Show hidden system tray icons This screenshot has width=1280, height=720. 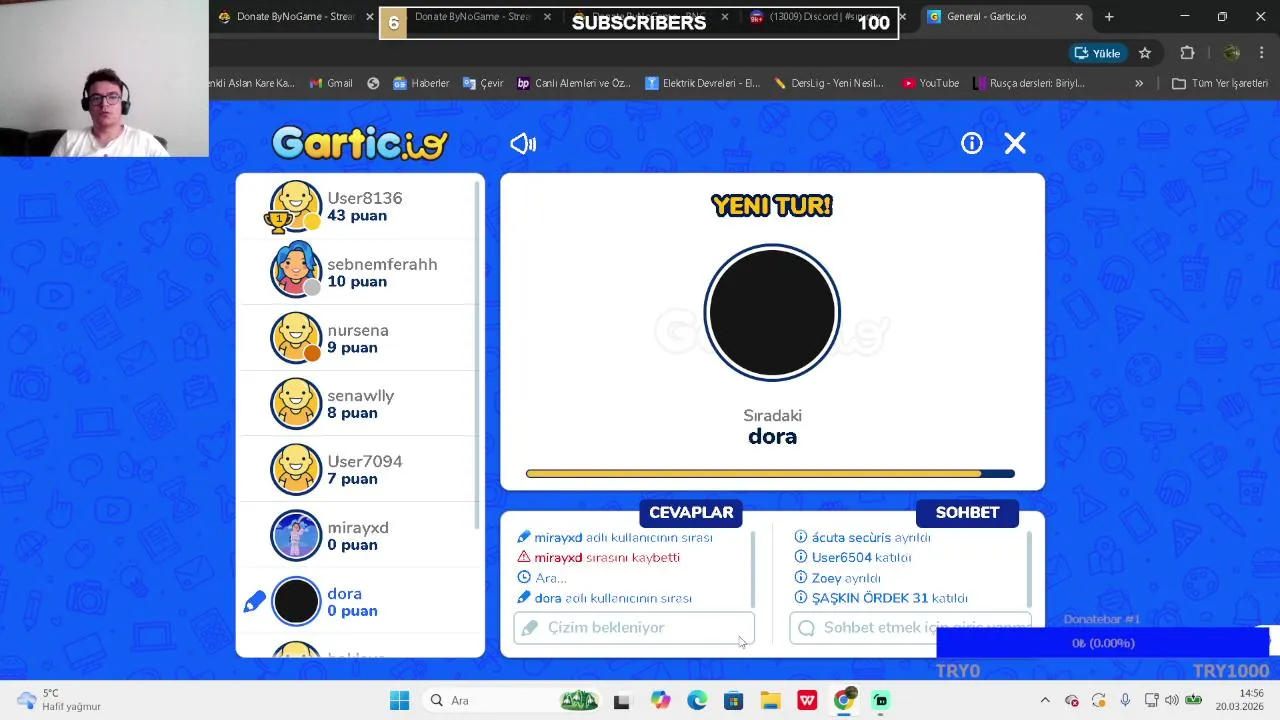coord(1045,700)
